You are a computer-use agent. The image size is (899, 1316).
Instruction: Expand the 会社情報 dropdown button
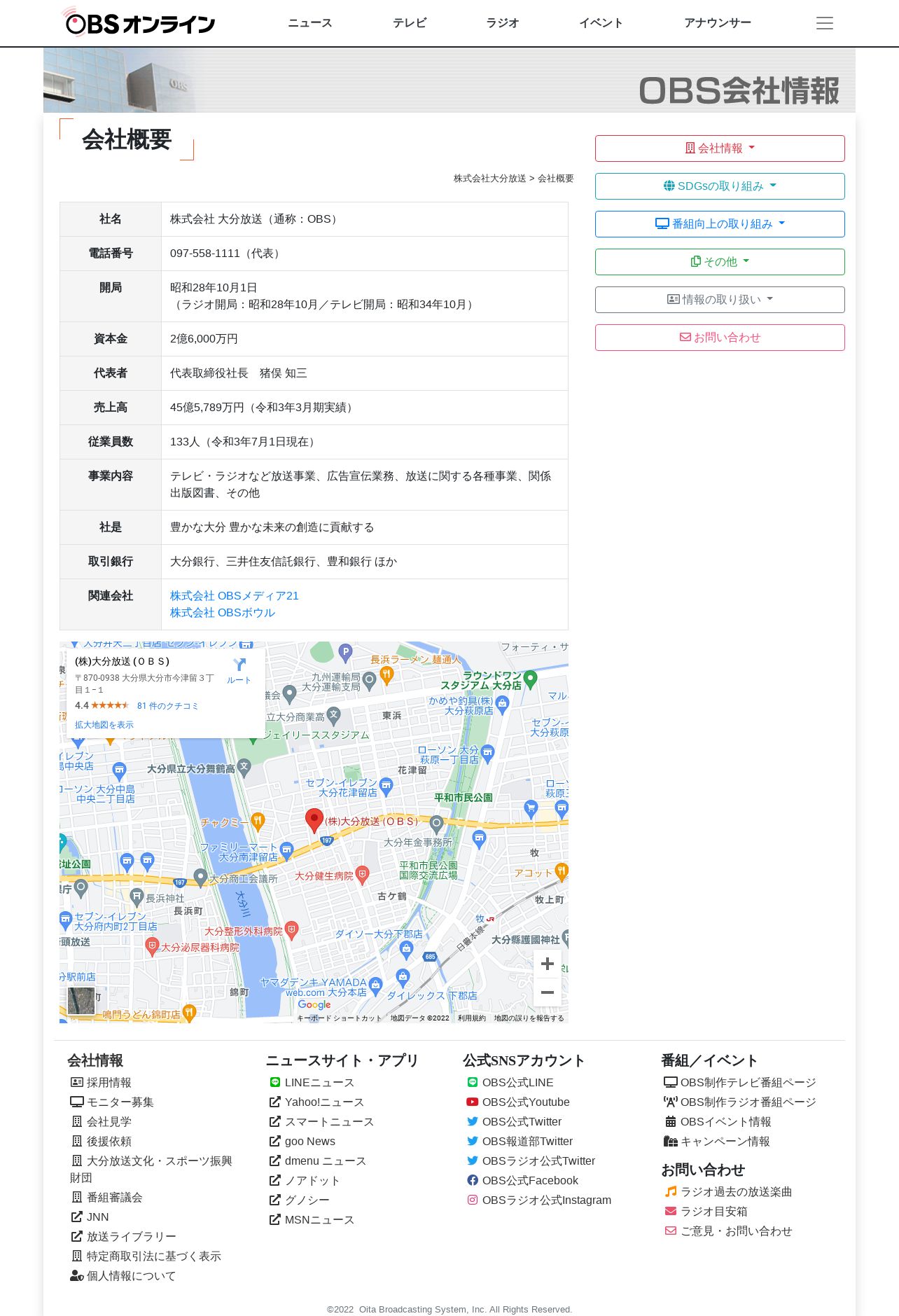click(x=720, y=148)
